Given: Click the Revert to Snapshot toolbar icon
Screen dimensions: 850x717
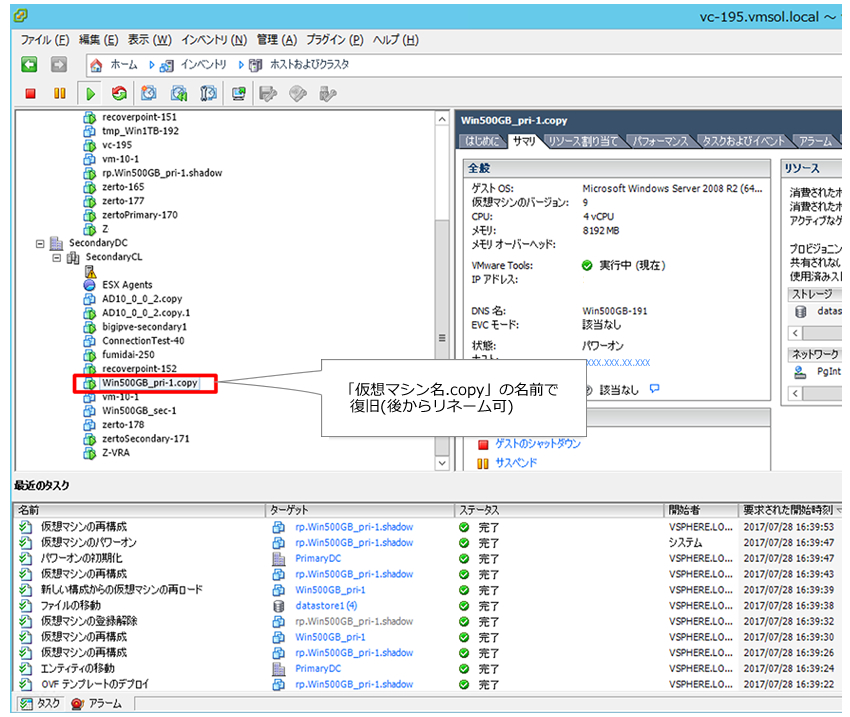Looking at the screenshot, I should point(179,94).
